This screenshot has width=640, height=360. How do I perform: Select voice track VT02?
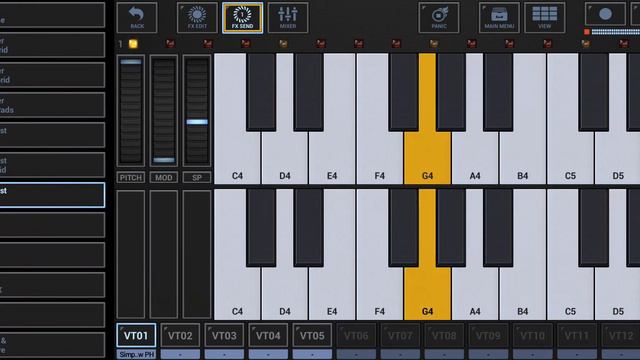coord(180,336)
